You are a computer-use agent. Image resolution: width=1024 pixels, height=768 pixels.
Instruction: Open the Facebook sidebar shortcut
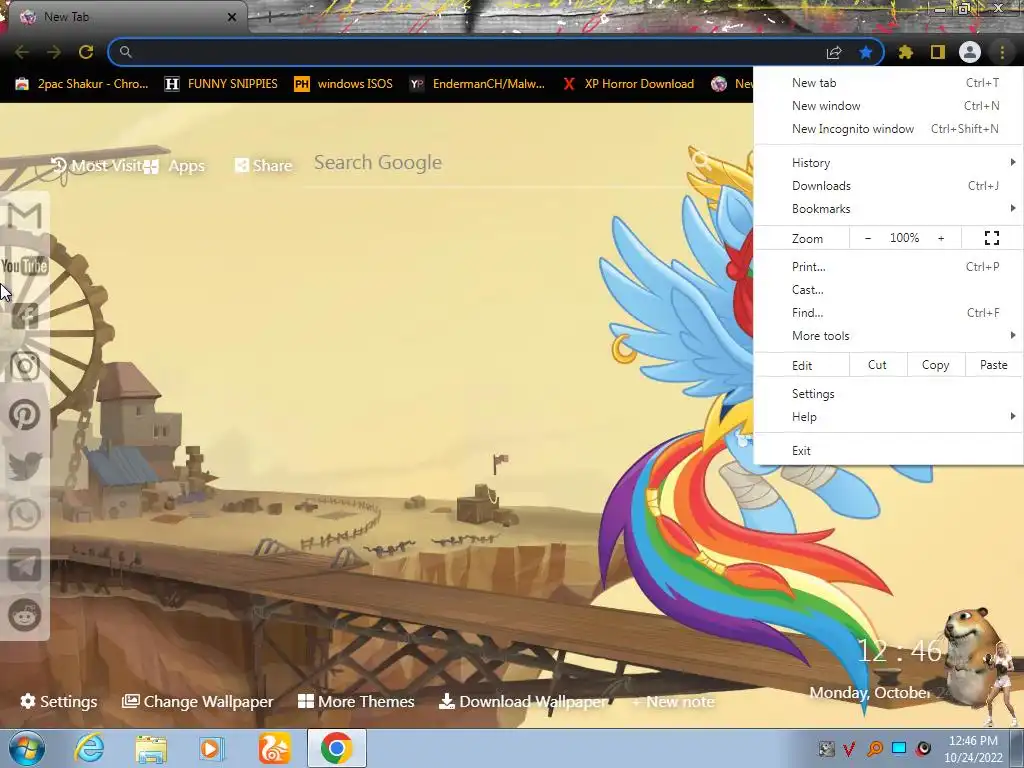tap(25, 316)
